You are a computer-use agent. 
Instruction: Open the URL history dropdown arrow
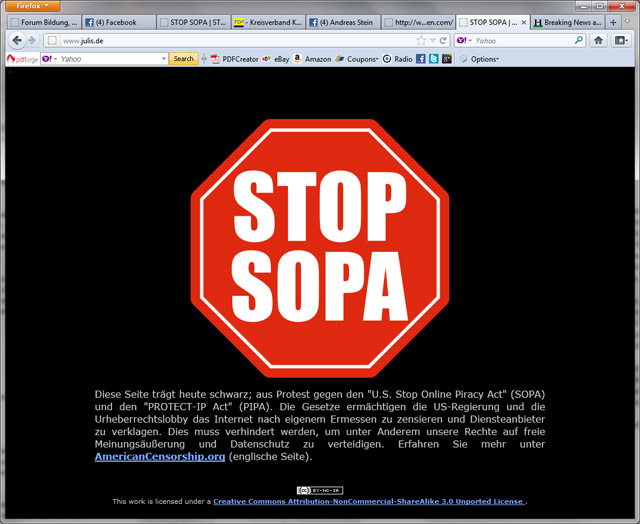[432, 41]
